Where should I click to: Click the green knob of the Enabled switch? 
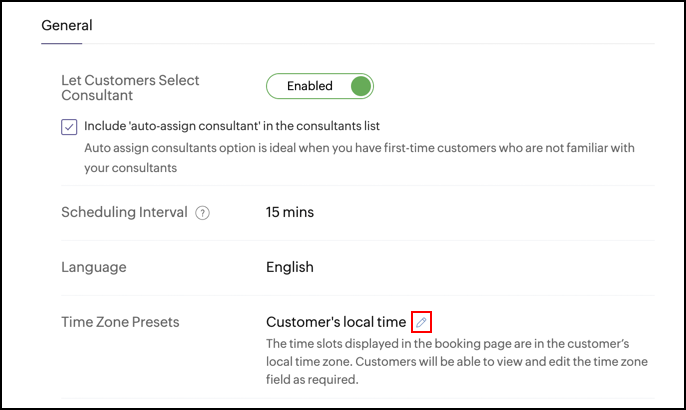[360, 86]
